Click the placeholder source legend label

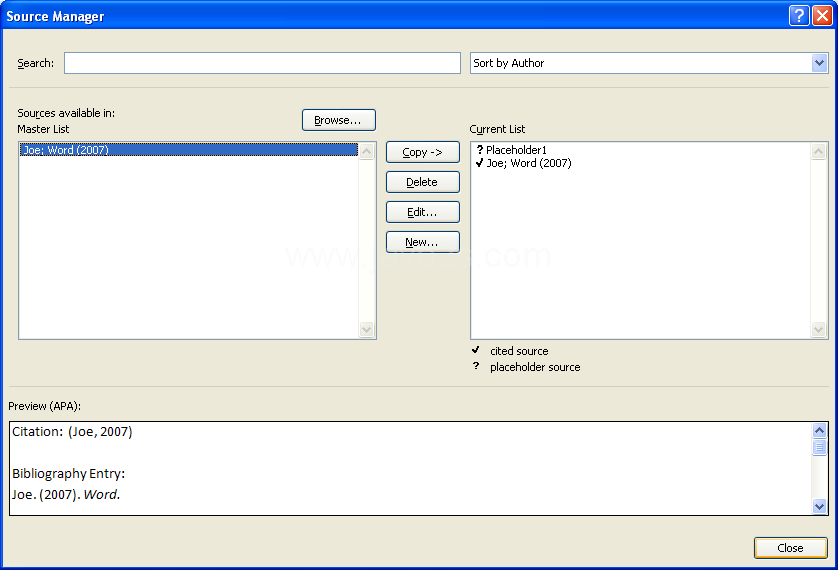535,367
